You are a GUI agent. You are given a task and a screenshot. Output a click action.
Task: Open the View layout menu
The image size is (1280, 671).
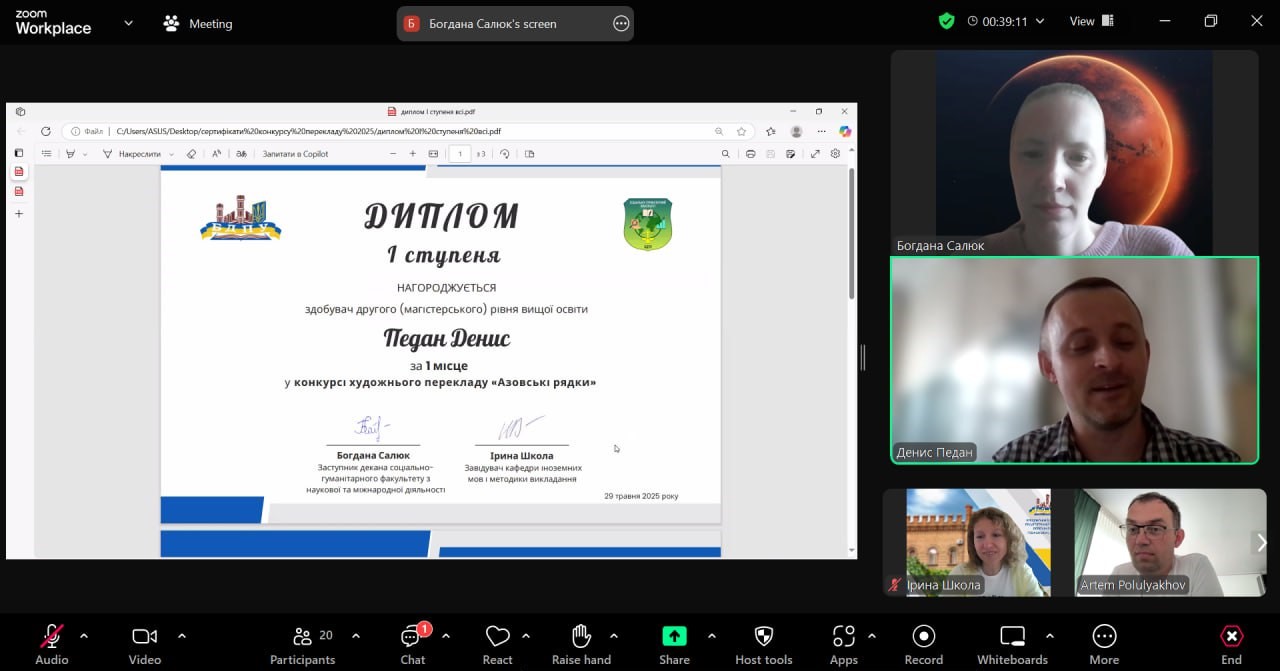[x=1091, y=21]
